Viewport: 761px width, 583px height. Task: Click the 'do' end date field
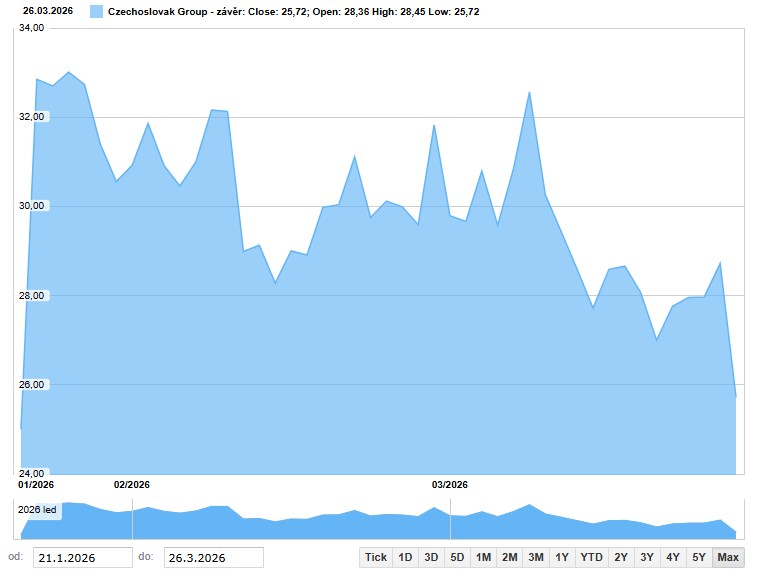point(213,557)
